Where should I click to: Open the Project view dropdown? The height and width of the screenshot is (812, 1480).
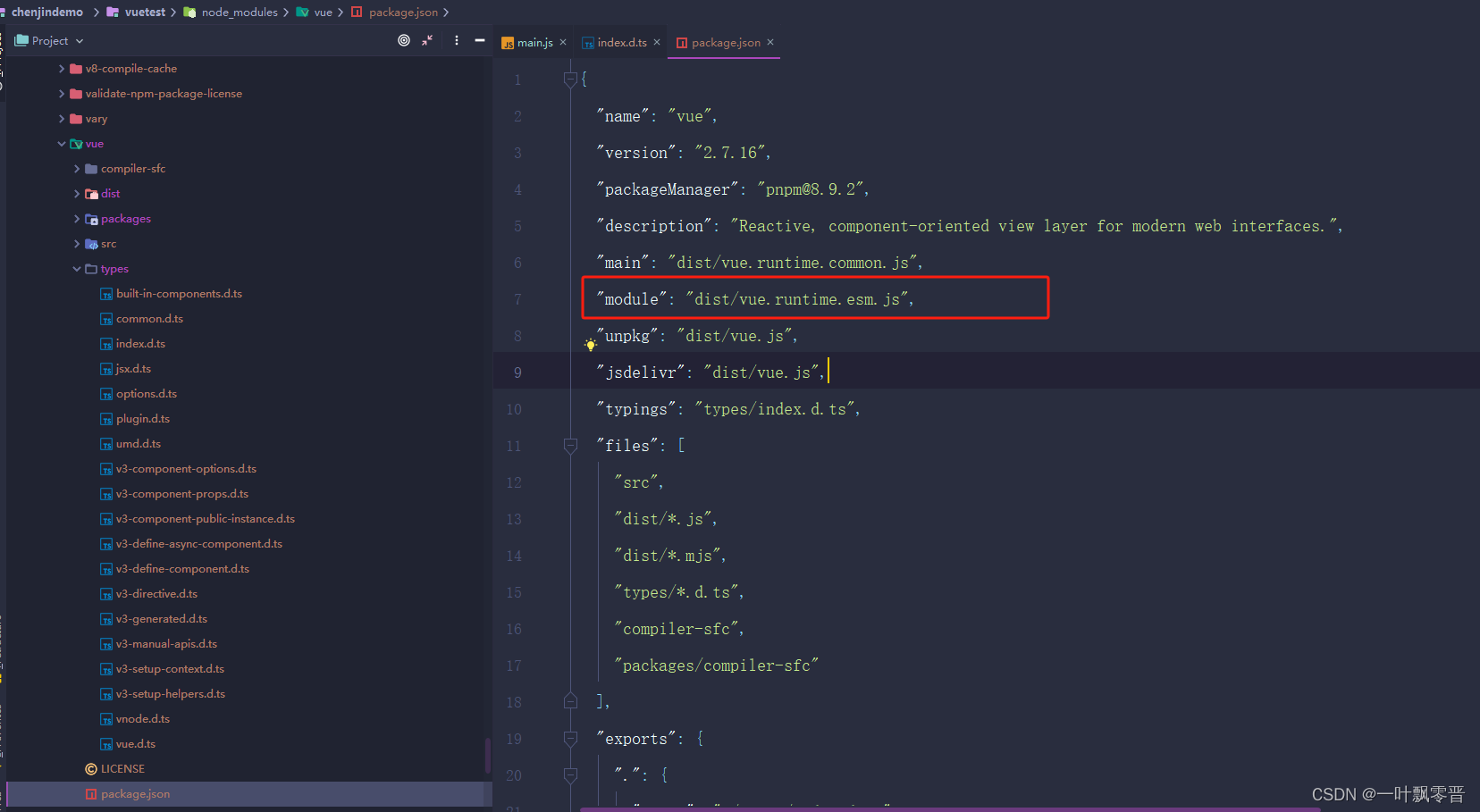(49, 40)
